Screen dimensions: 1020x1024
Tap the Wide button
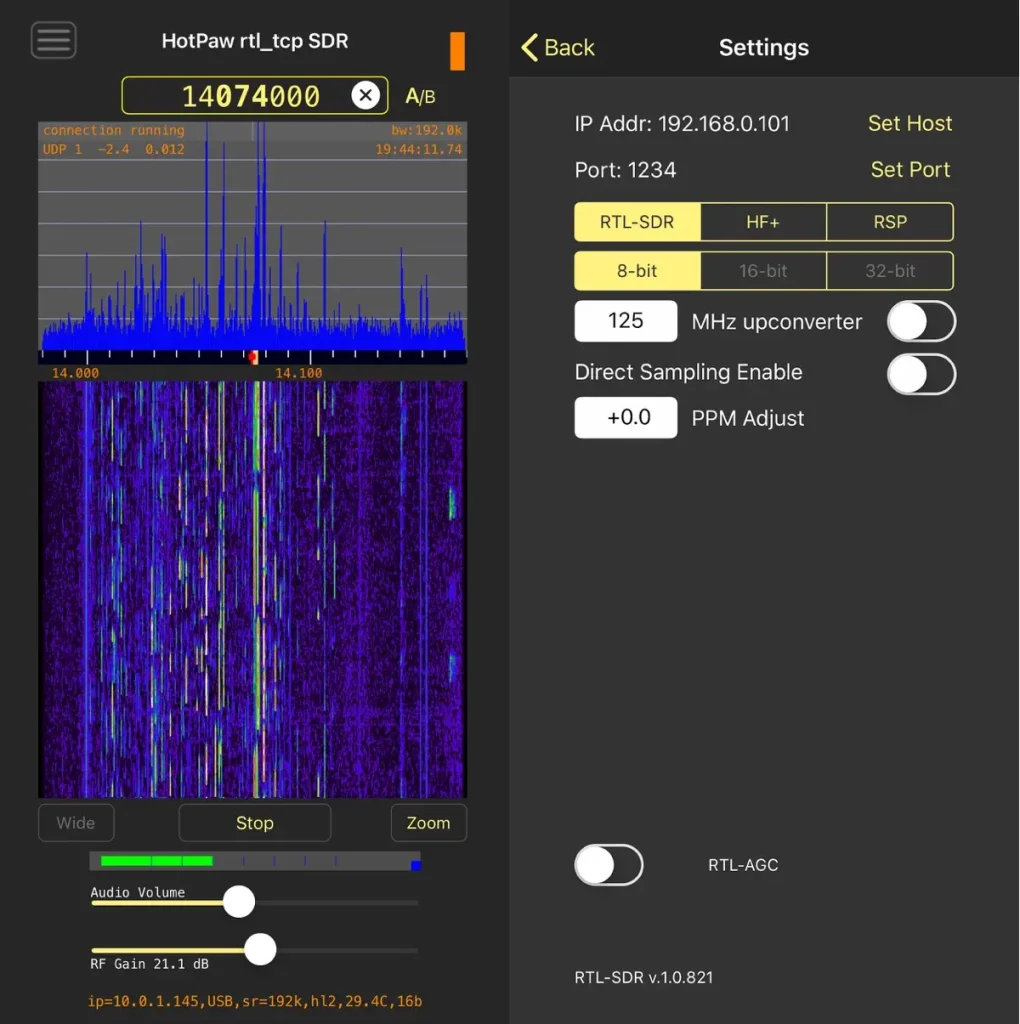[x=76, y=823]
